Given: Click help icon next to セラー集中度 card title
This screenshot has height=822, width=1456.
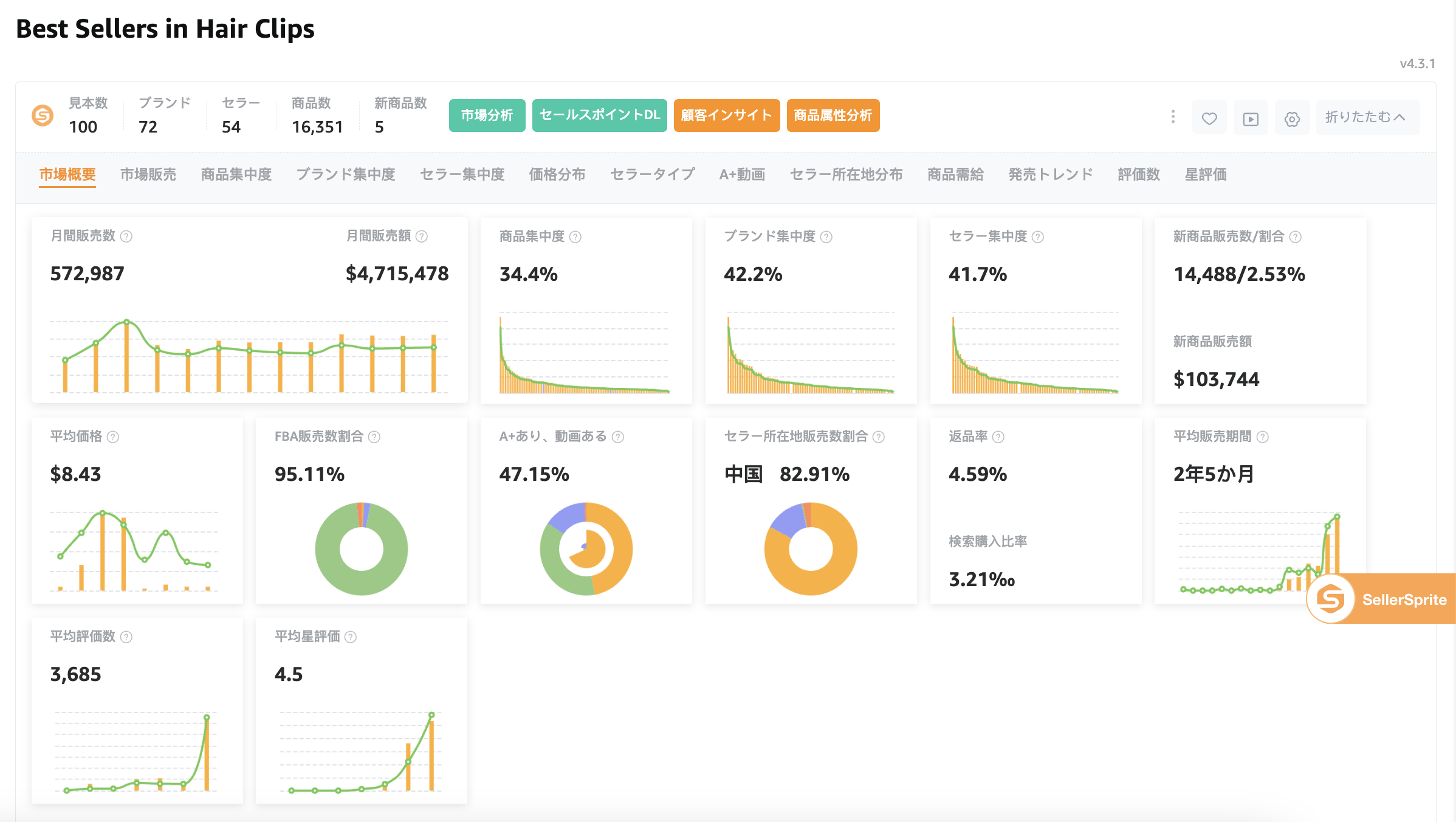Looking at the screenshot, I should [1038, 237].
